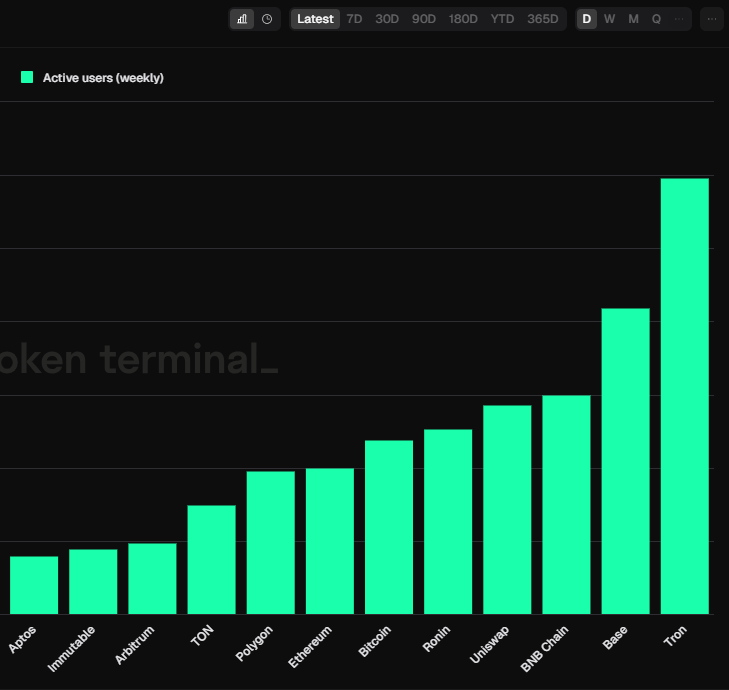This screenshot has height=690, width=729.
Task: Set granularity to W (weekly)
Action: (x=610, y=19)
